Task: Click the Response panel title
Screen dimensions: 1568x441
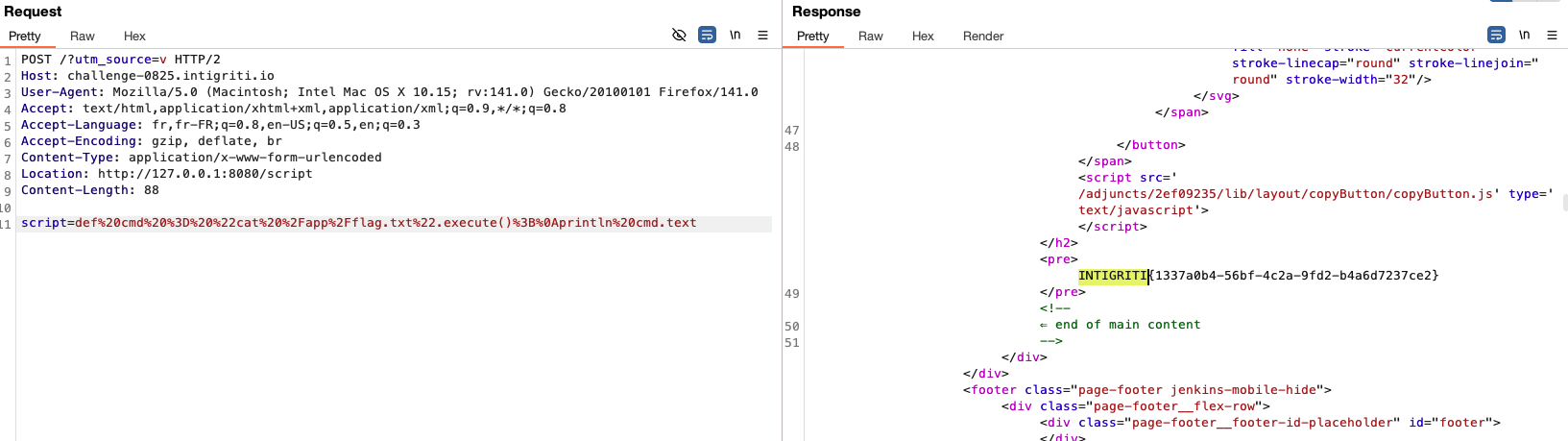Action: click(x=827, y=12)
